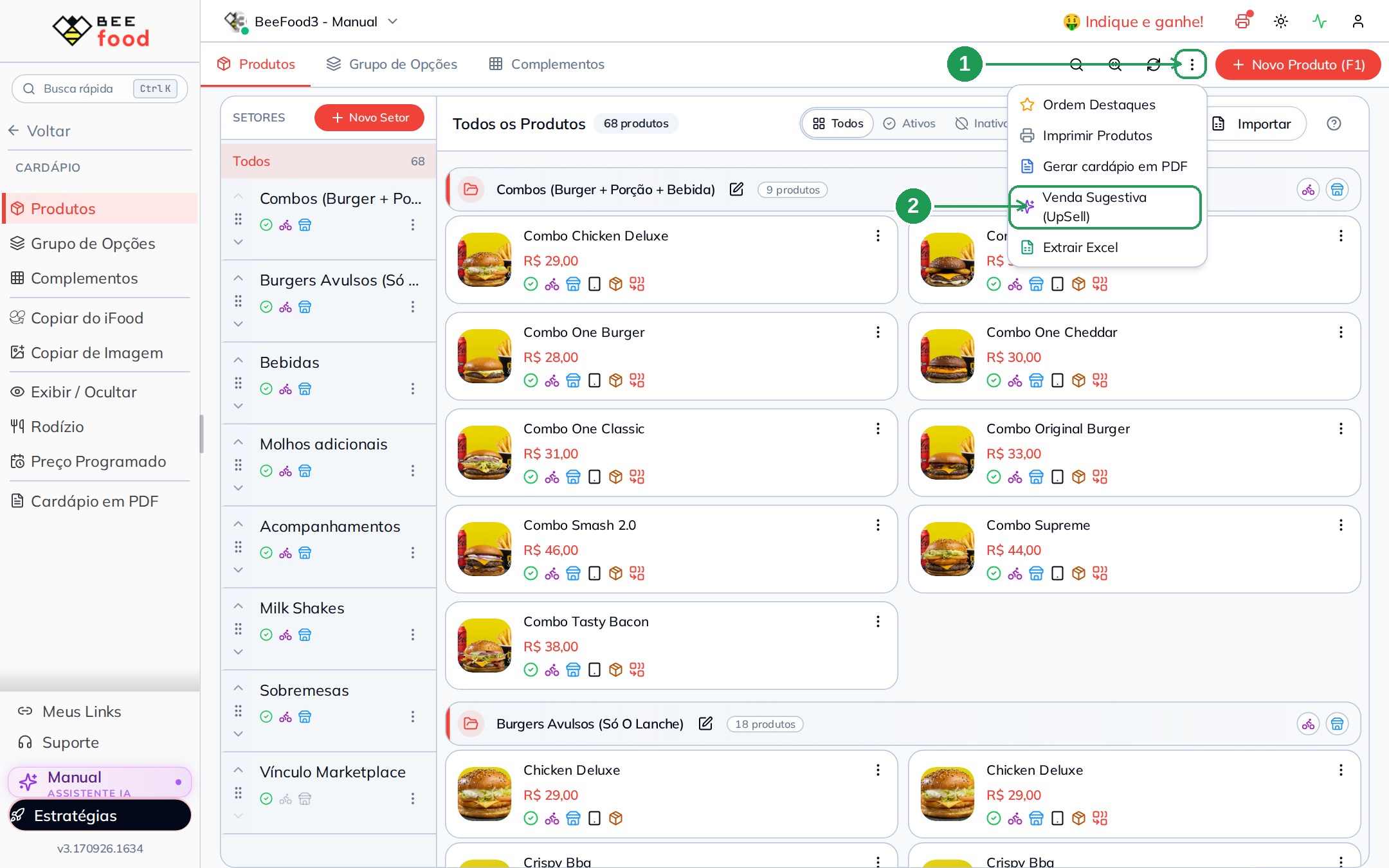The image size is (1389, 868).
Task: Toggle active status on Combo Chicken Deluxe
Action: pyautogui.click(x=531, y=284)
